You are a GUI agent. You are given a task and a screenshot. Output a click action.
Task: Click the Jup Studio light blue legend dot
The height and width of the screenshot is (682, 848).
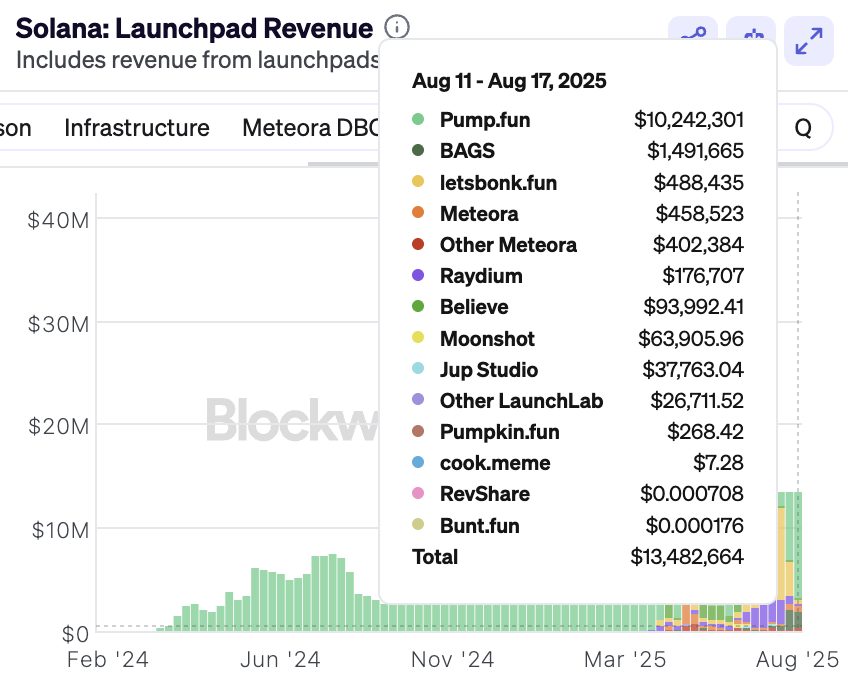coord(418,369)
